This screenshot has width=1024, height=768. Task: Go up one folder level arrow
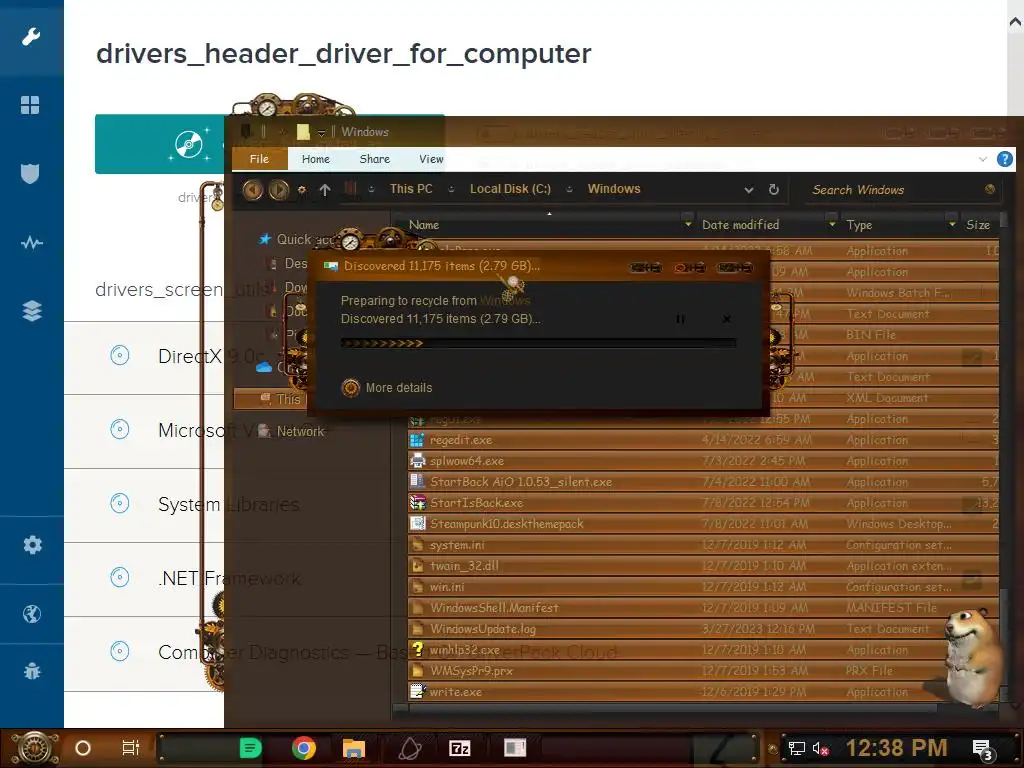325,189
